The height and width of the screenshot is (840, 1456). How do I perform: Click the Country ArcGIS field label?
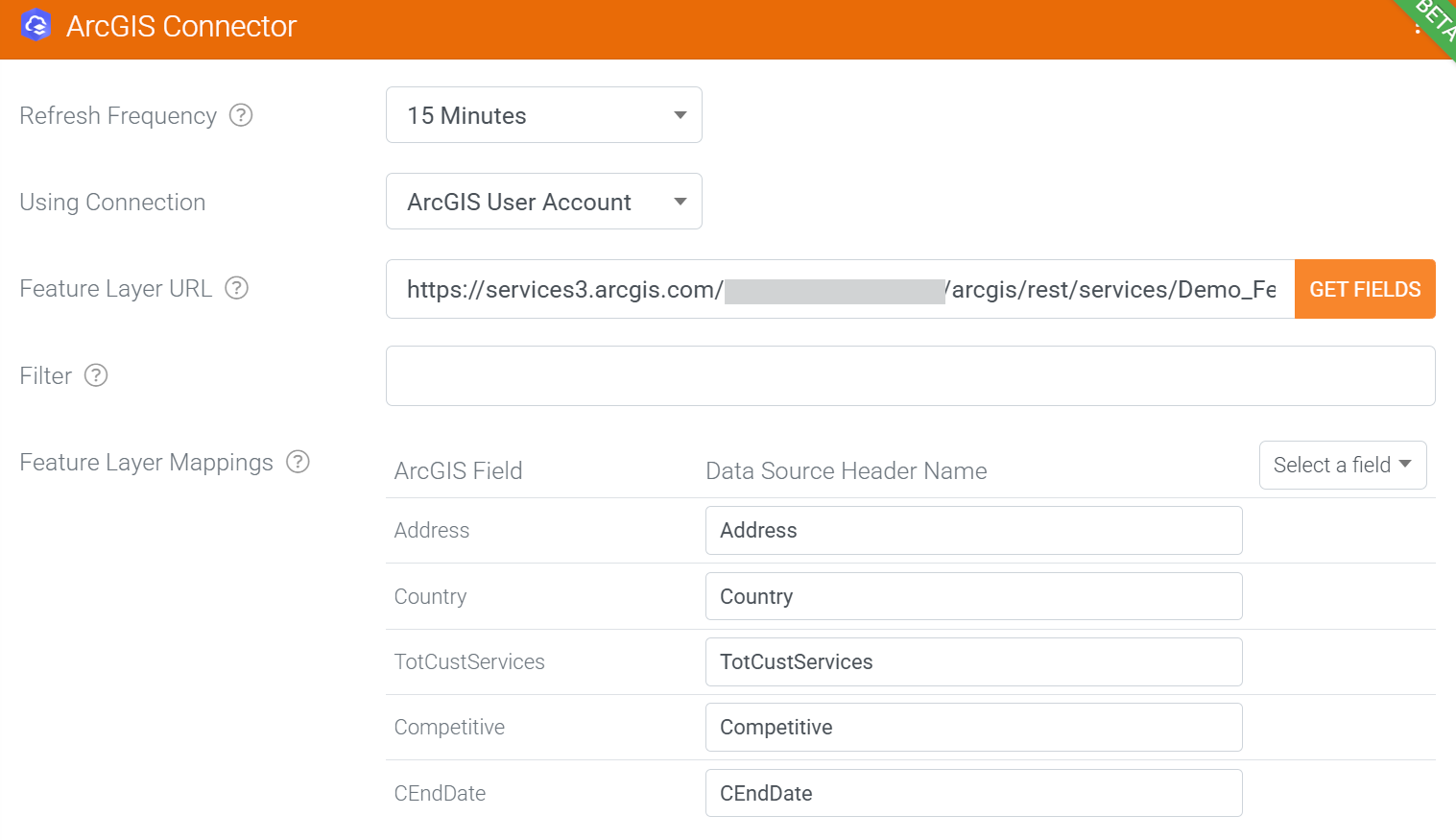430,596
